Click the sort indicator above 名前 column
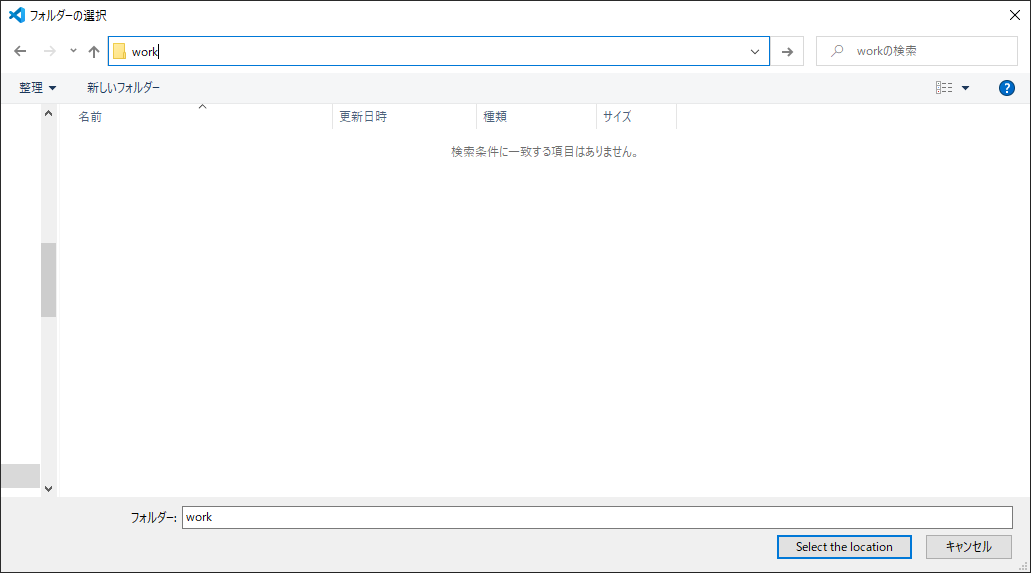This screenshot has height=573, width=1031. pyautogui.click(x=203, y=107)
